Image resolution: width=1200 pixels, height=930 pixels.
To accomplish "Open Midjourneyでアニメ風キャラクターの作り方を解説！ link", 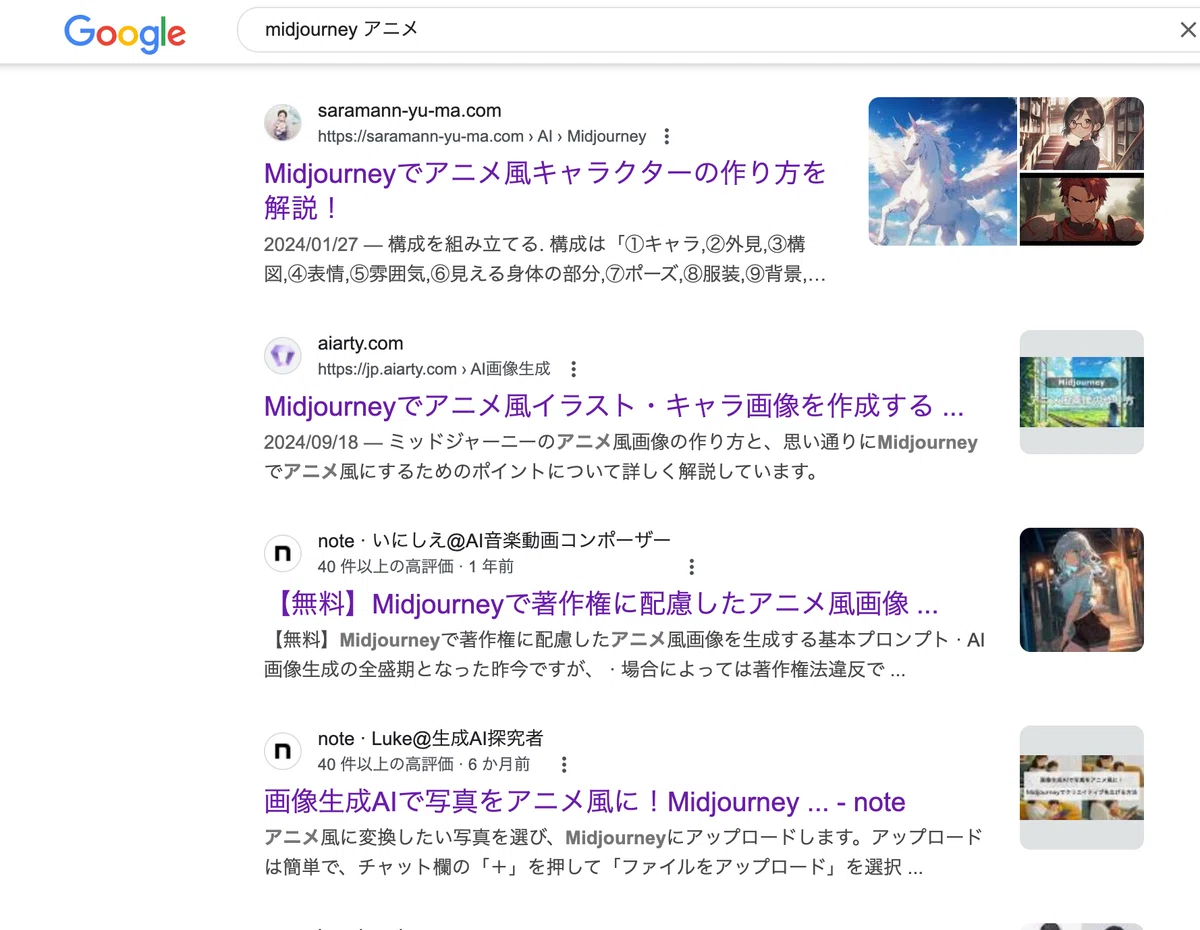I will [545, 190].
